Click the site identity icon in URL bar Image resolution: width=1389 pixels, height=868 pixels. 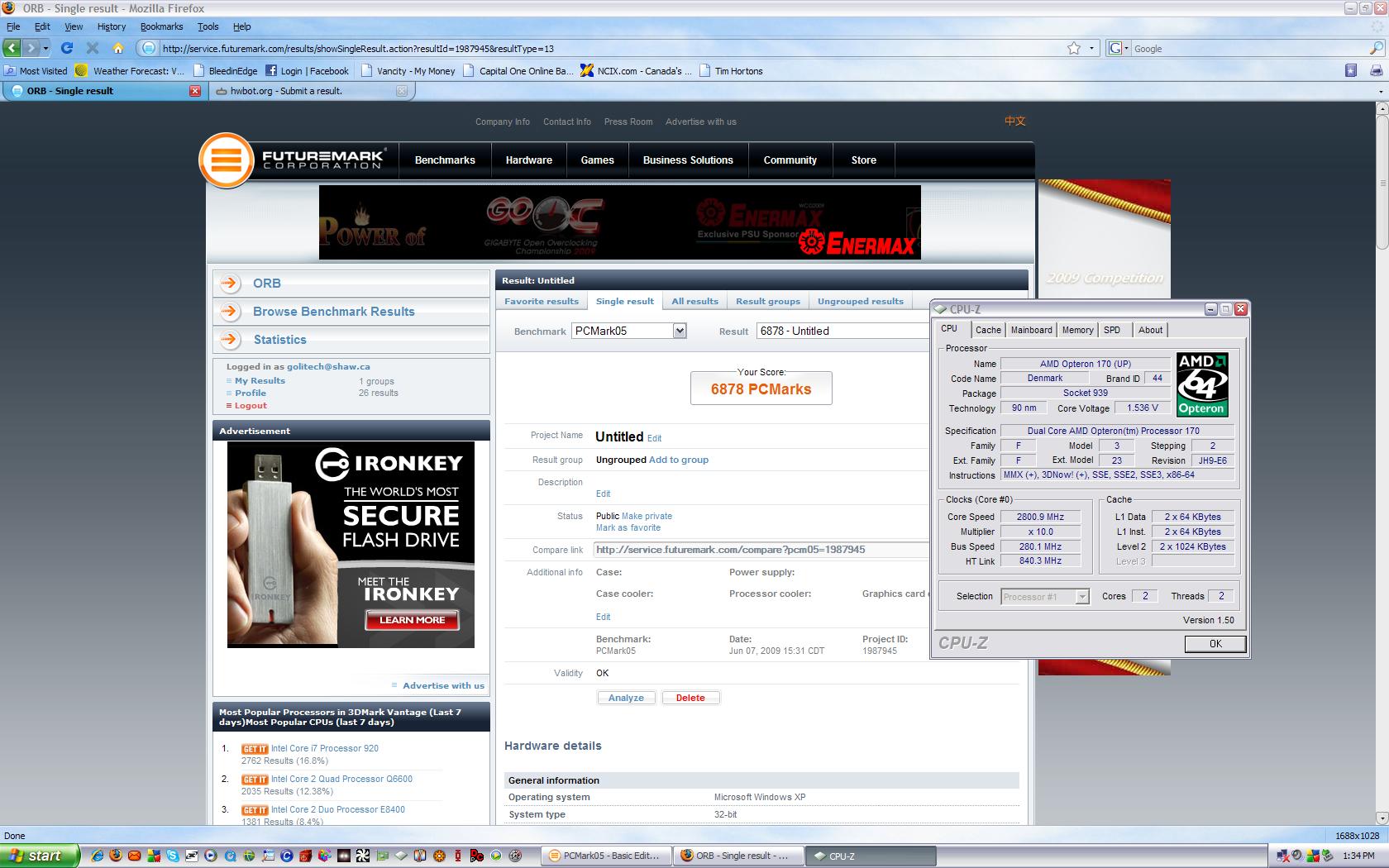pos(149,48)
